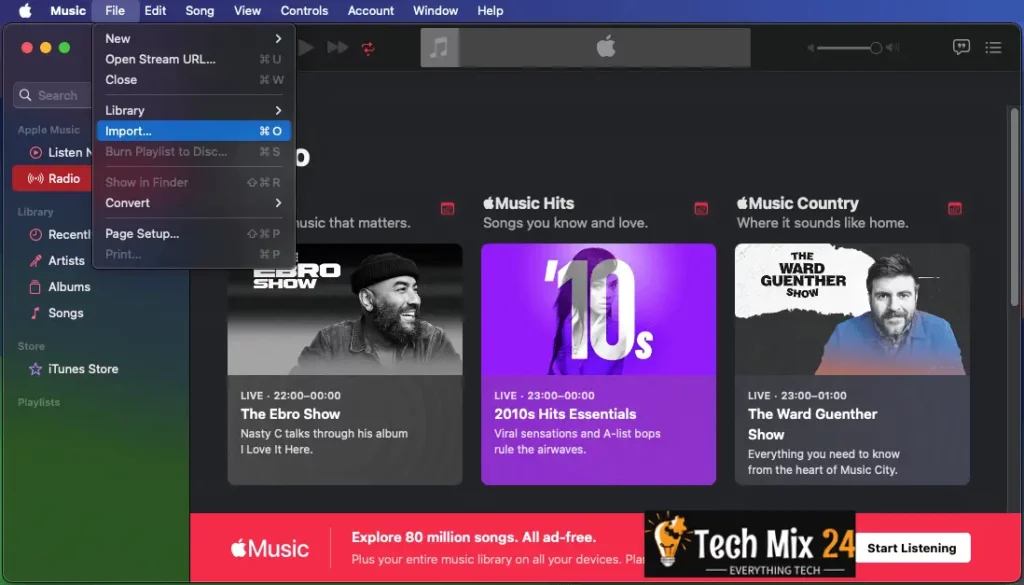Open the Recently Added library section
Viewport: 1024px width, 585px height.
click(x=60, y=234)
